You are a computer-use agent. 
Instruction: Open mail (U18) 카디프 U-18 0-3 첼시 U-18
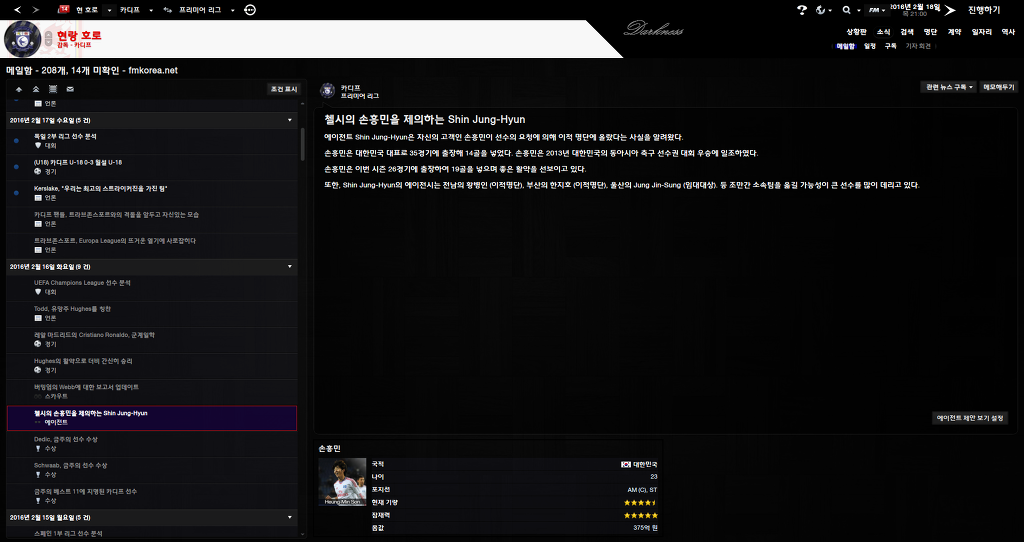coord(152,167)
